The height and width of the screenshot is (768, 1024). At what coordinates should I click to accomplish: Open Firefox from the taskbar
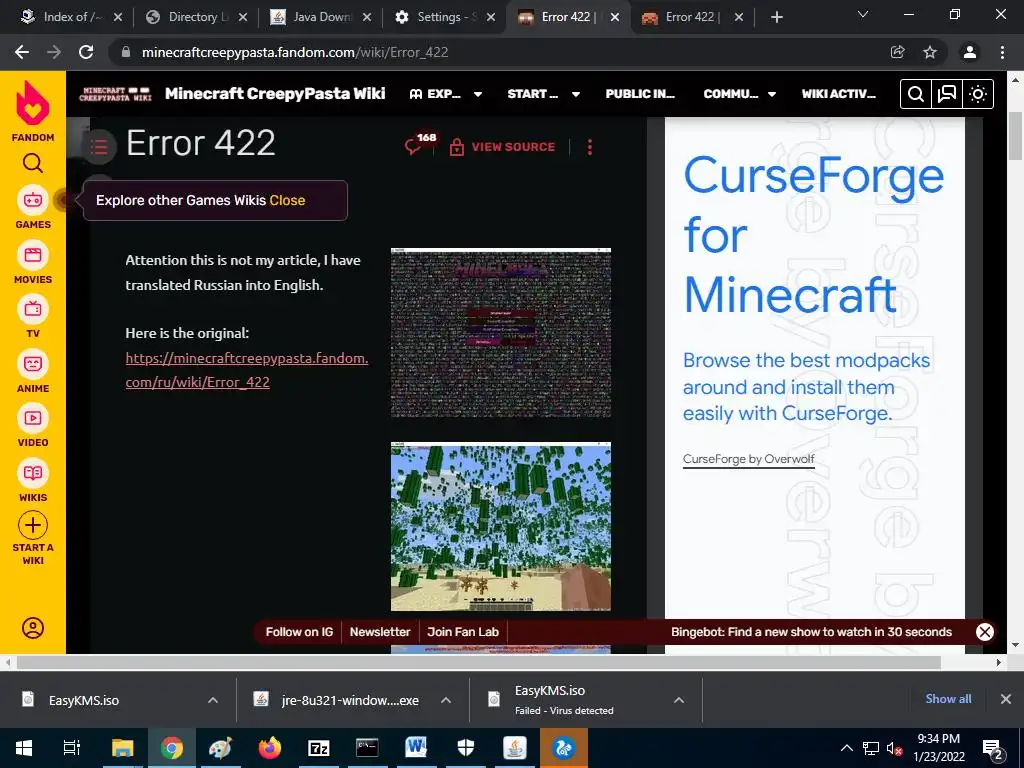pyautogui.click(x=269, y=748)
